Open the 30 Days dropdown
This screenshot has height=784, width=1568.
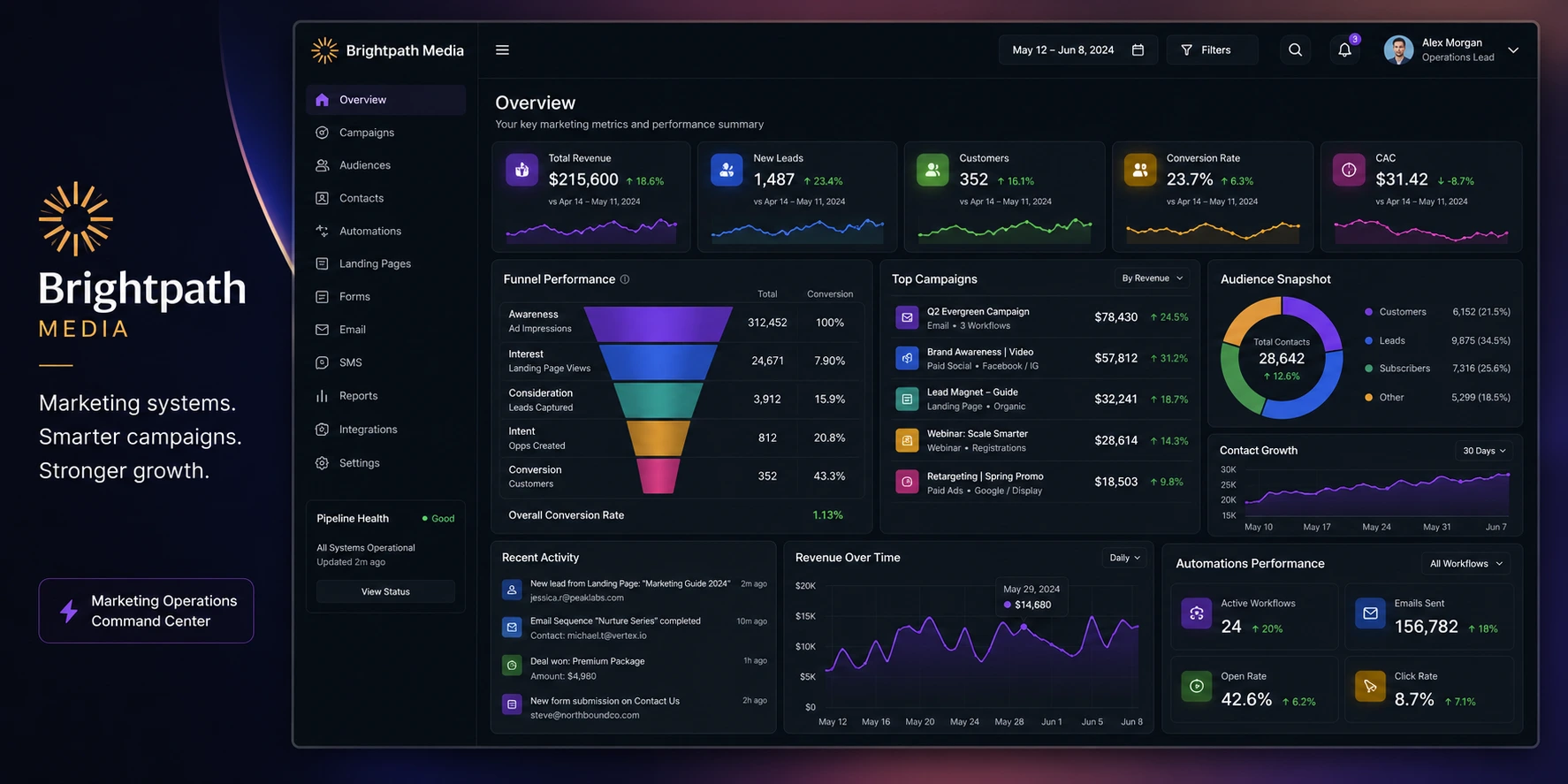pos(1484,451)
